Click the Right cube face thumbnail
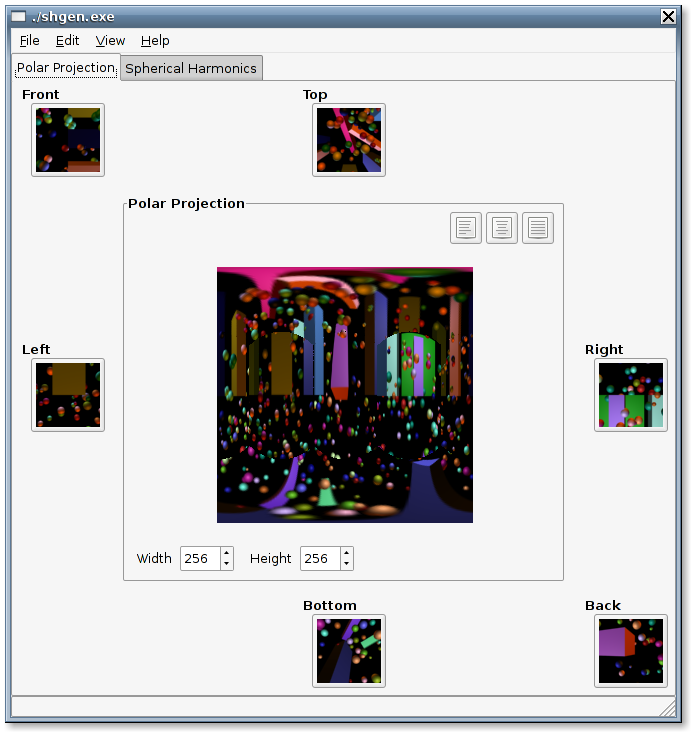 (631, 395)
